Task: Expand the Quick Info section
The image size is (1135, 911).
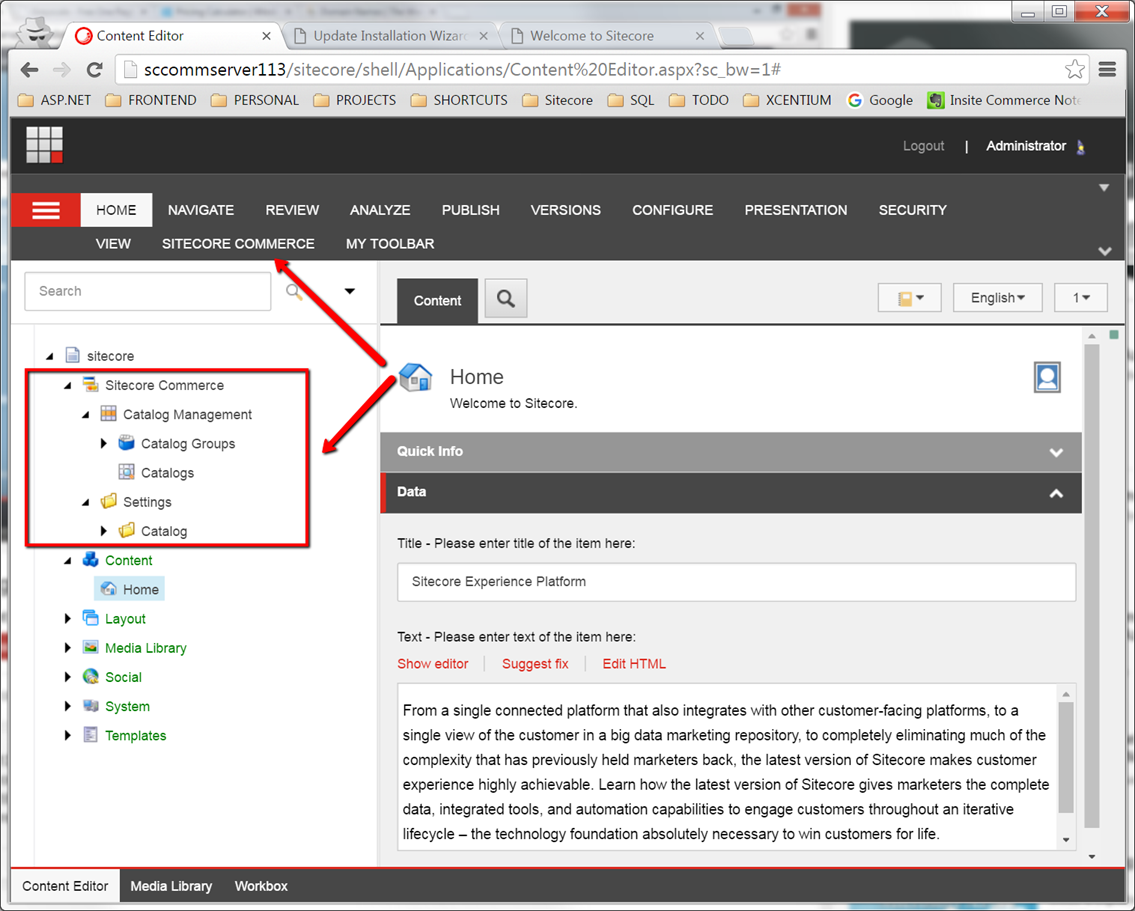Action: [1056, 452]
